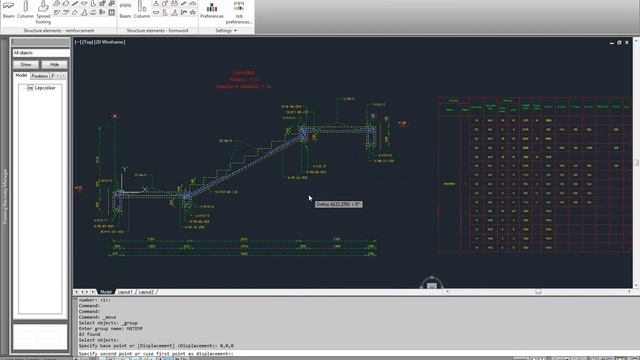Go to the previous layout tab

click(x=82, y=292)
